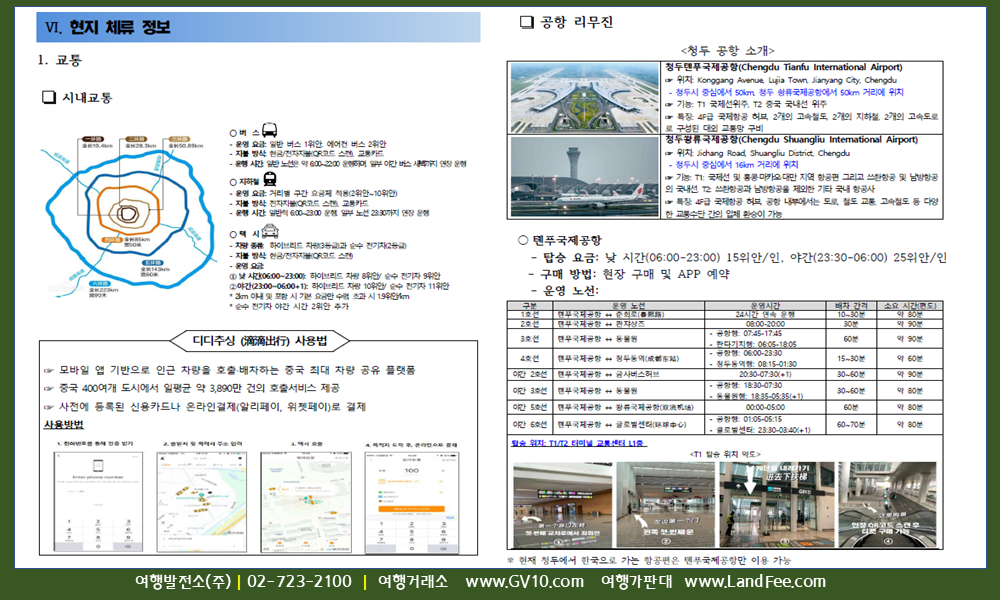This screenshot has width=1000, height=600.
Task: Select DiDi step 3 taxi call screenshot
Action: coord(306,501)
